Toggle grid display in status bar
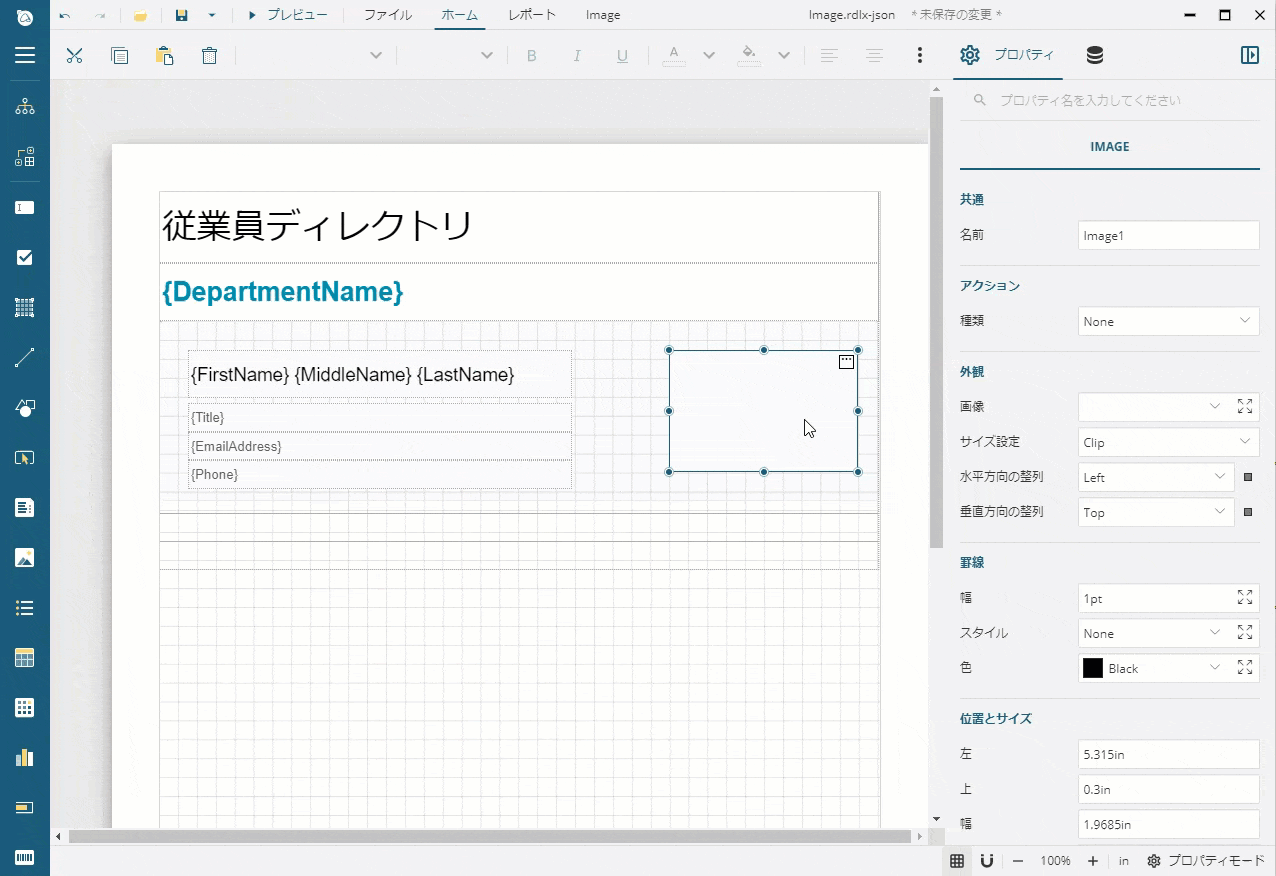Screen dimensions: 1276x876 point(957,861)
